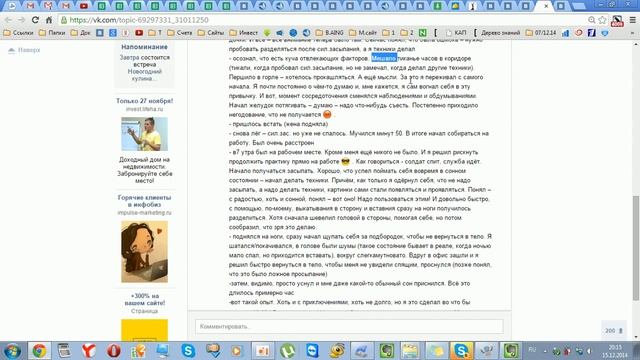Close the active browser tab
The width and height of the screenshot is (640, 360).
pos(546,6)
